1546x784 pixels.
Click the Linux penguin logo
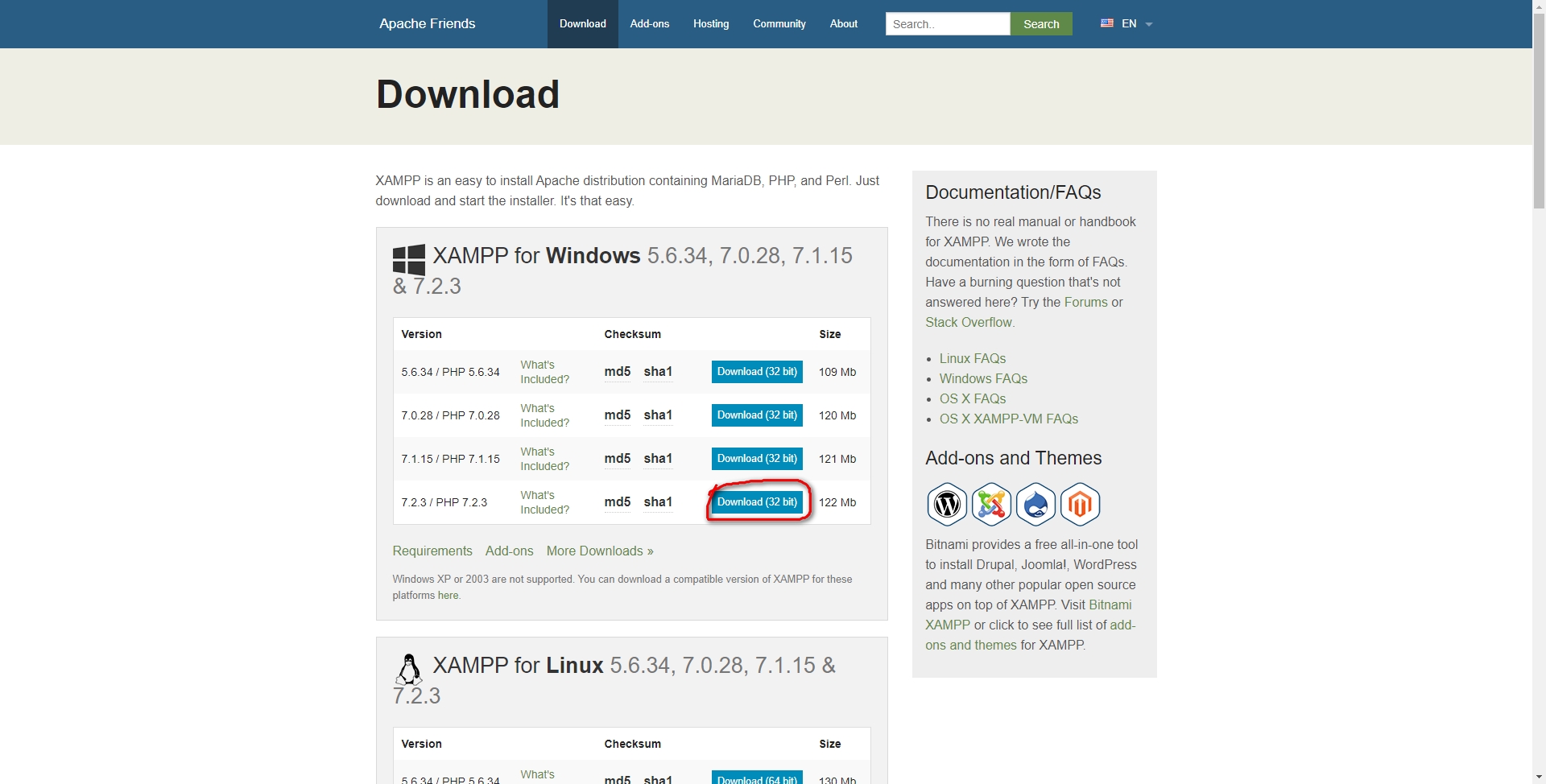(409, 669)
